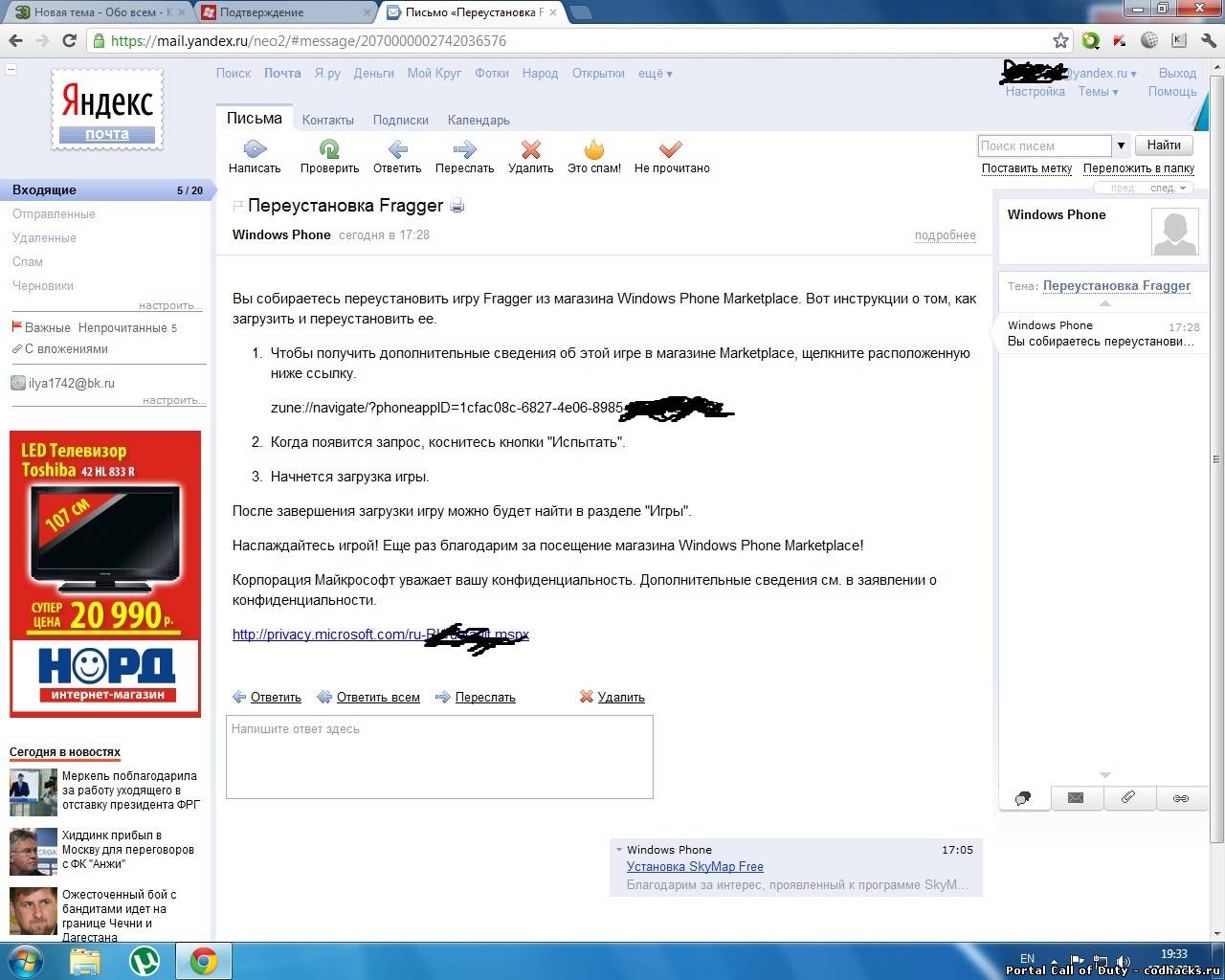Open the Меркель news headline
Screen dimensions: 1225x980
(x=129, y=791)
